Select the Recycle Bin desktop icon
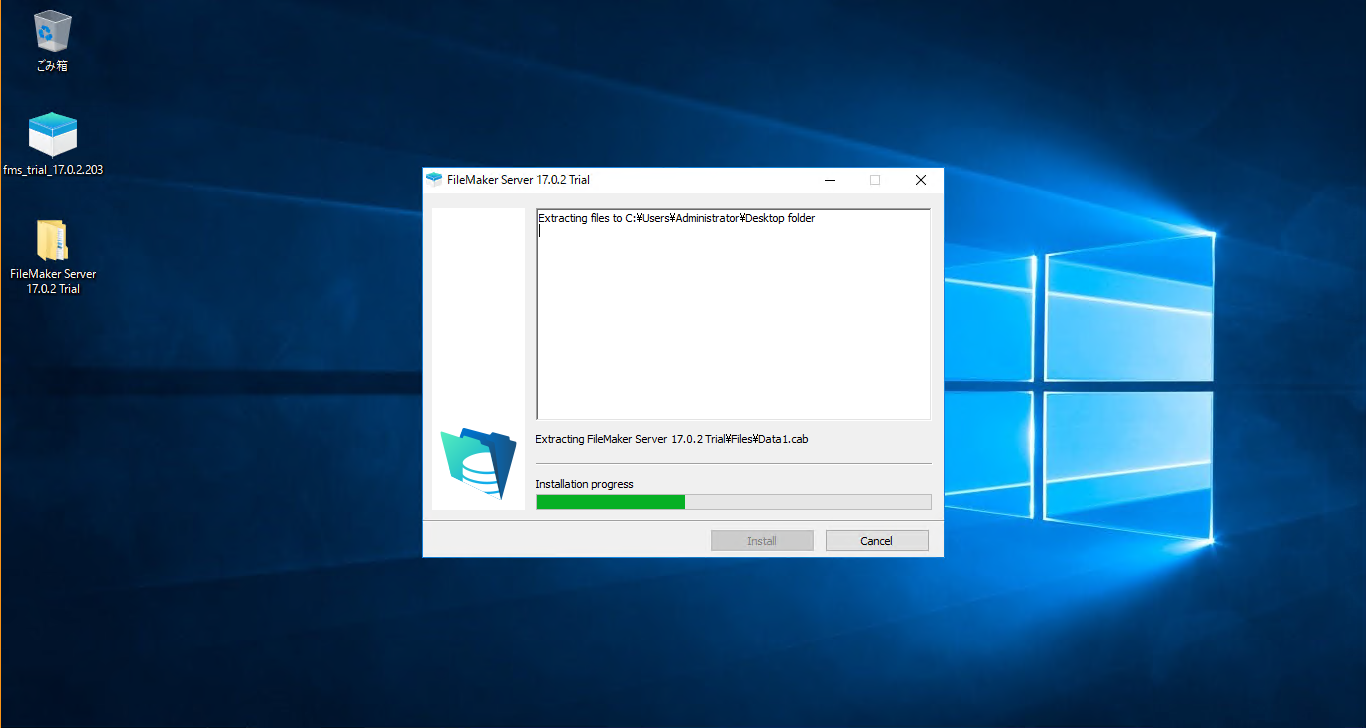Image resolution: width=1366 pixels, height=728 pixels. tap(52, 33)
